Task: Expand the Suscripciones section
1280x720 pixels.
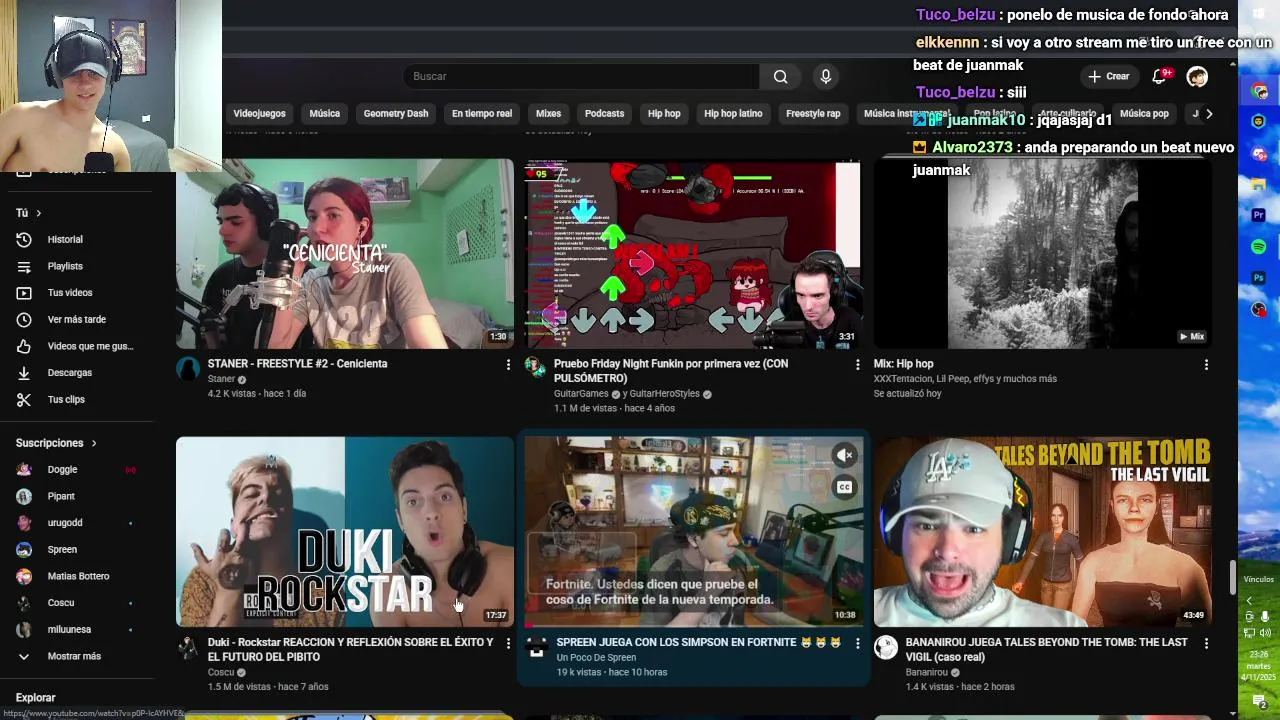Action: (57, 443)
